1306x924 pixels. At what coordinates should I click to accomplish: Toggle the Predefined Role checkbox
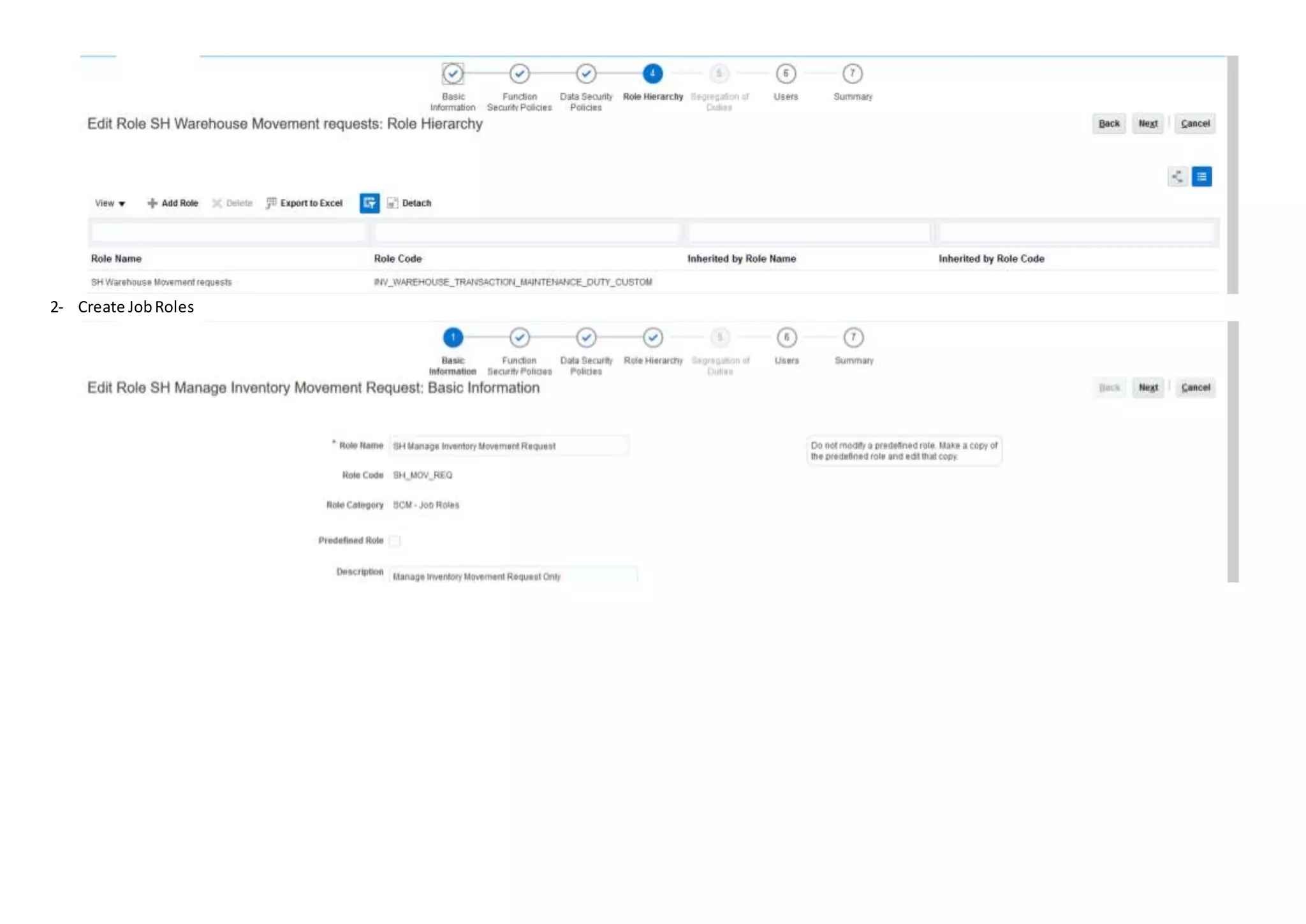click(x=395, y=541)
